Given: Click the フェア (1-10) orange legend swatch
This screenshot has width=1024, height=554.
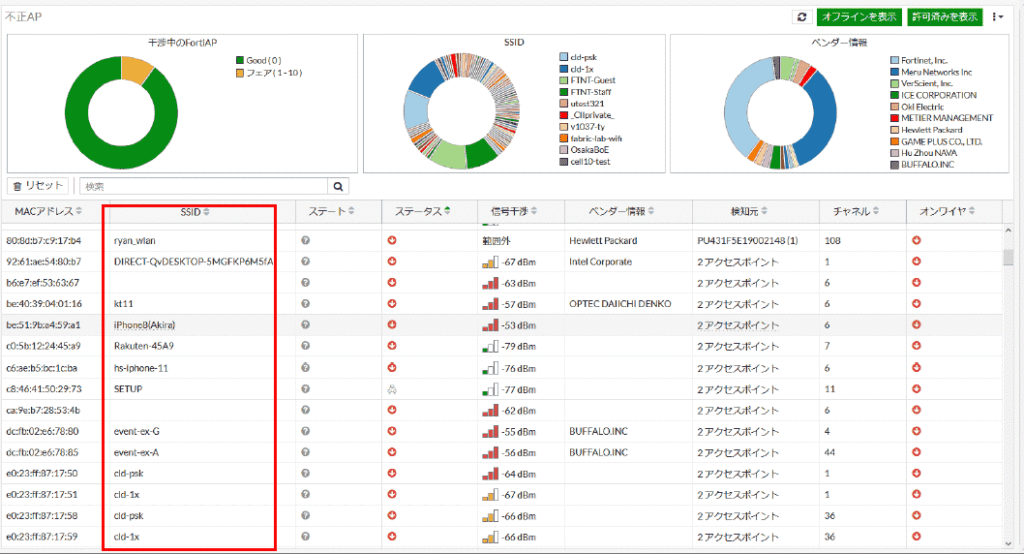Looking at the screenshot, I should pyautogui.click(x=240, y=73).
